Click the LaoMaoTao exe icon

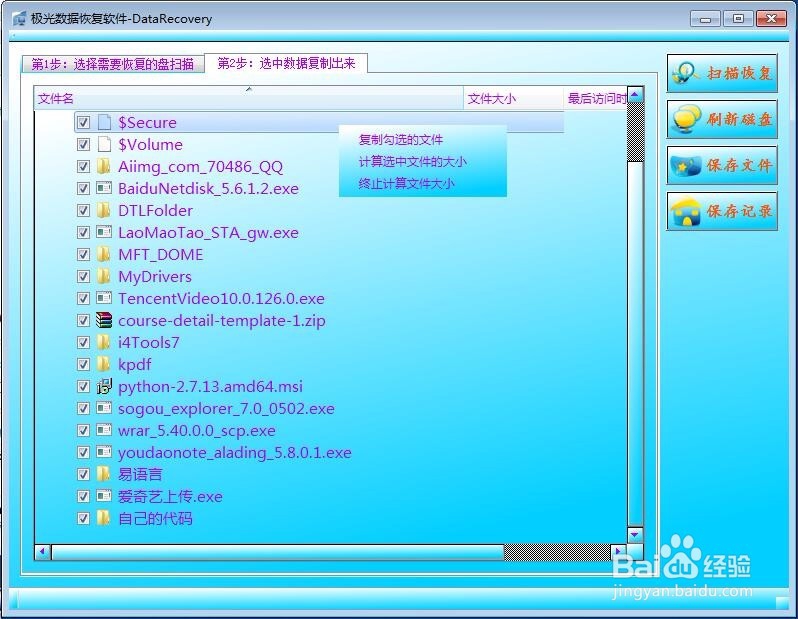point(104,232)
